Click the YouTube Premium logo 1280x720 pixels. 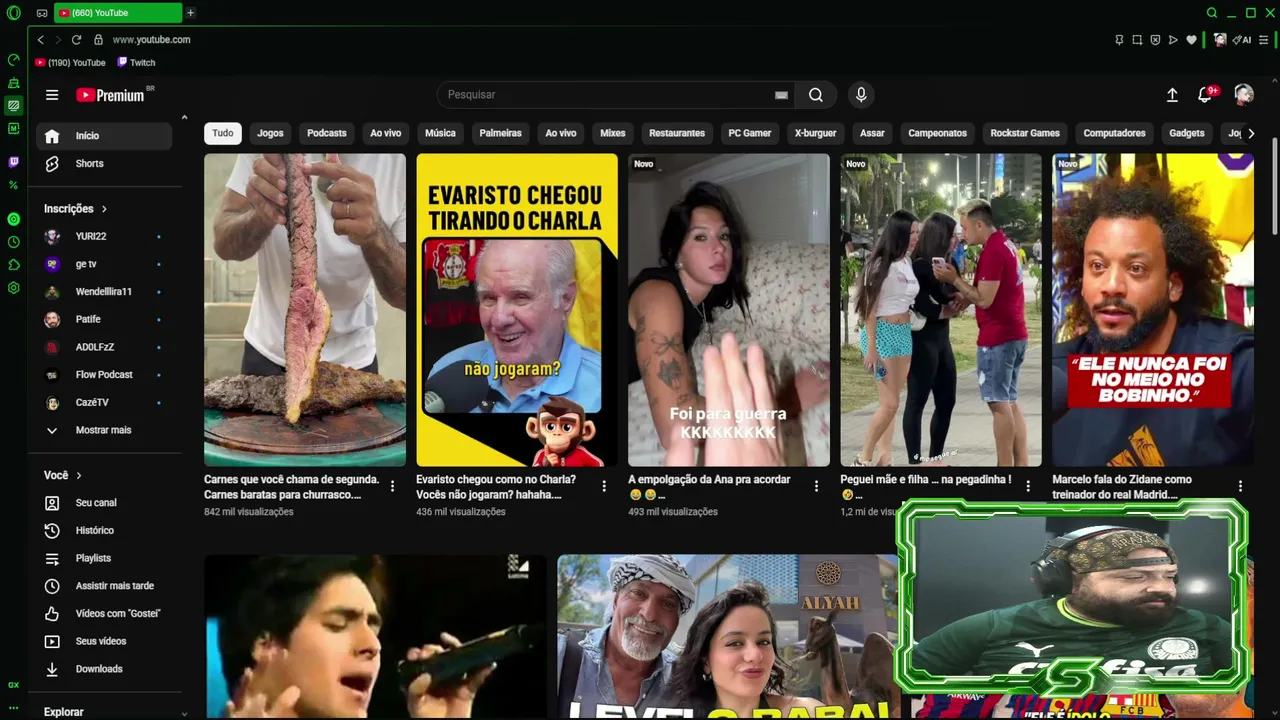(x=111, y=95)
